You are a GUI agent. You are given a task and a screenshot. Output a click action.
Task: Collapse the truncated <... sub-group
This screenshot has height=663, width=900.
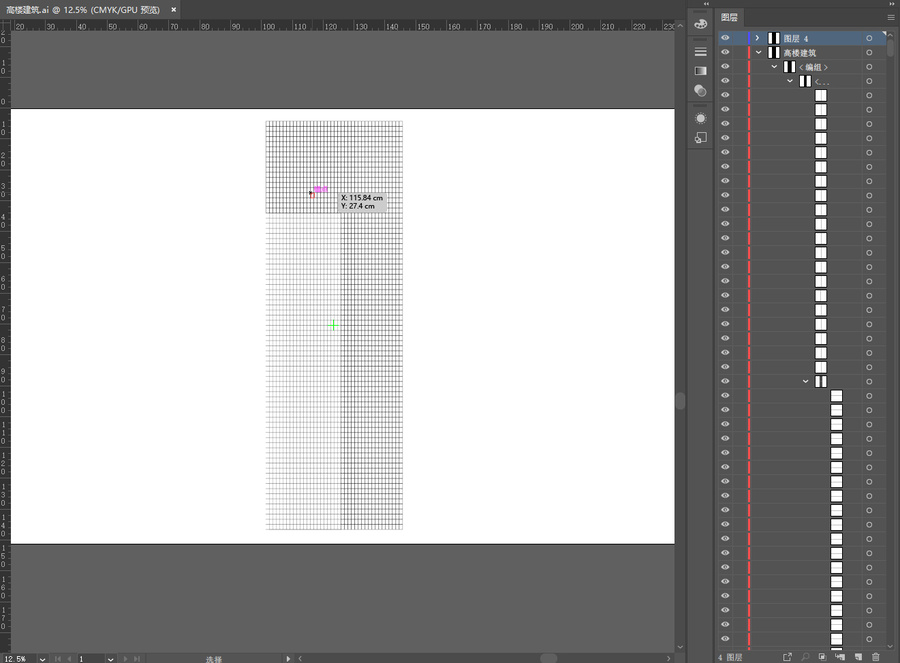pos(790,81)
